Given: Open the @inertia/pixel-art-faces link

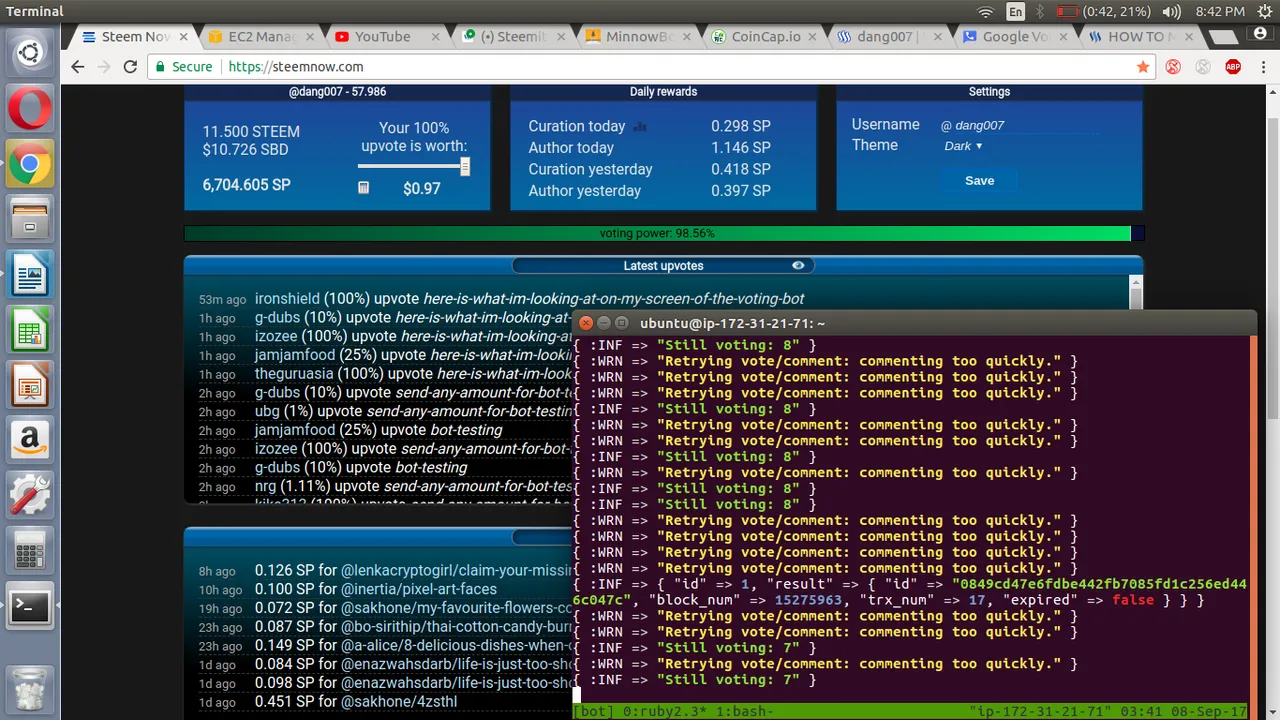Looking at the screenshot, I should click(419, 589).
